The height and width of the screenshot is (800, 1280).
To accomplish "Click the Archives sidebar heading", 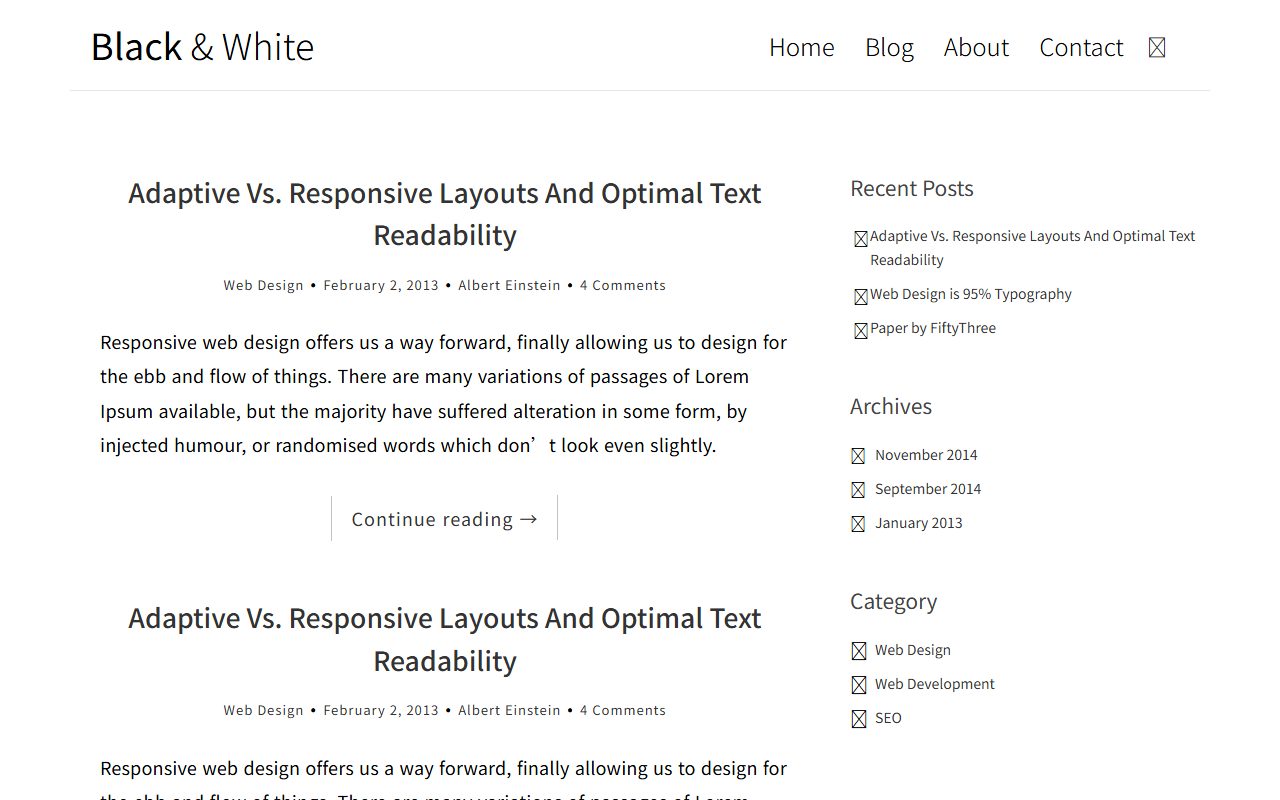I will click(x=891, y=406).
